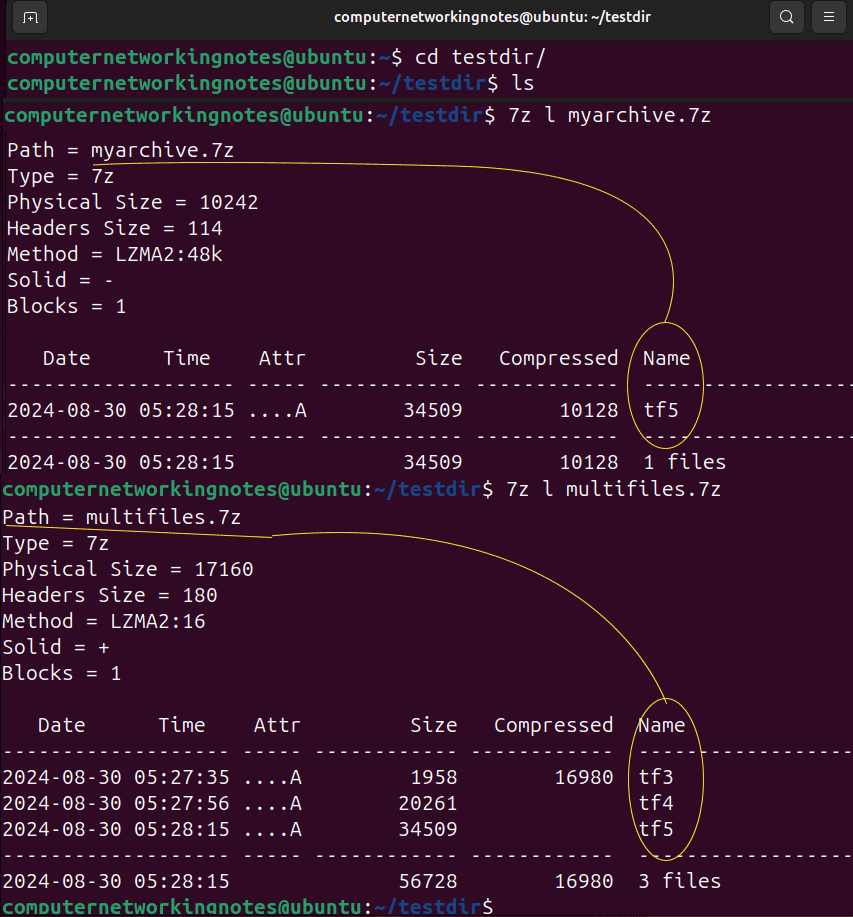
Task: Click 'Headers Size = 114' line
Action: [x=115, y=228]
